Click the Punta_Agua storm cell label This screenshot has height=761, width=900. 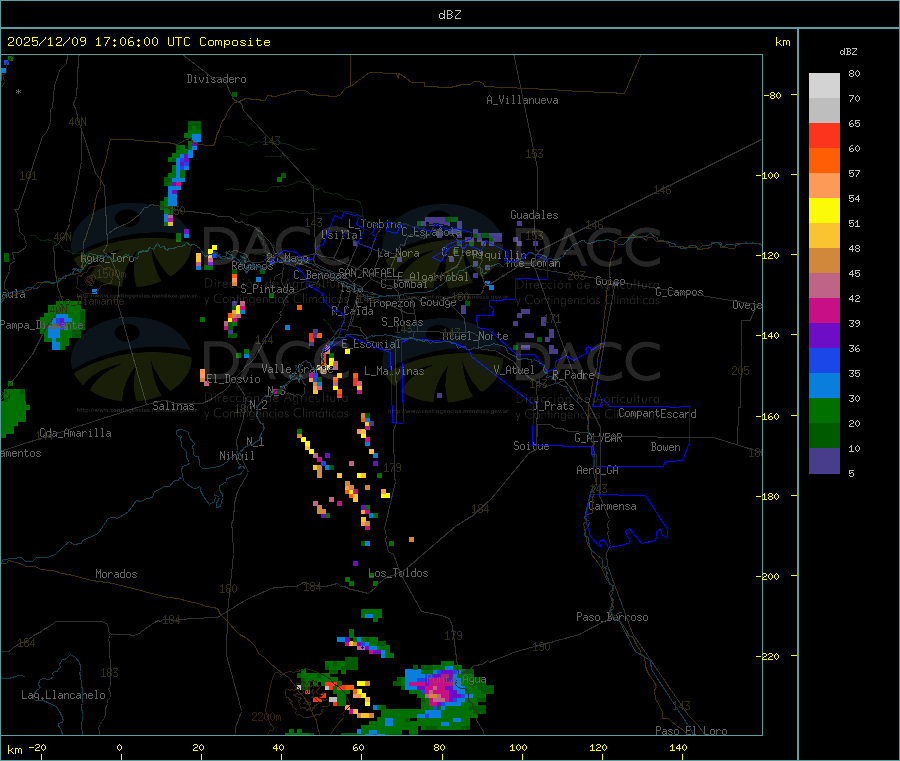point(456,680)
